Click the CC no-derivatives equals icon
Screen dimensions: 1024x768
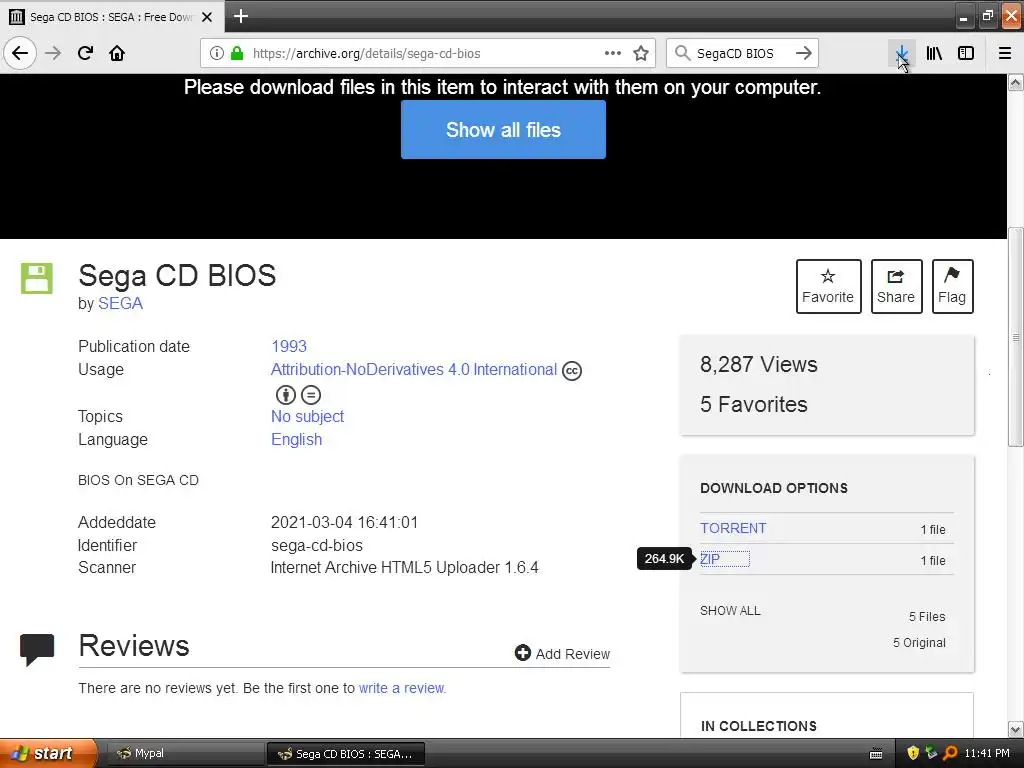(x=311, y=394)
